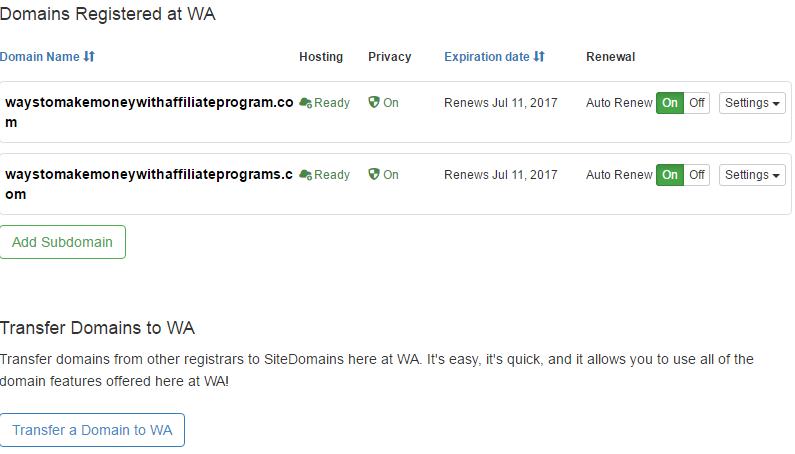Enable Auto Renew On for second domain
The image size is (795, 454).
pos(670,175)
